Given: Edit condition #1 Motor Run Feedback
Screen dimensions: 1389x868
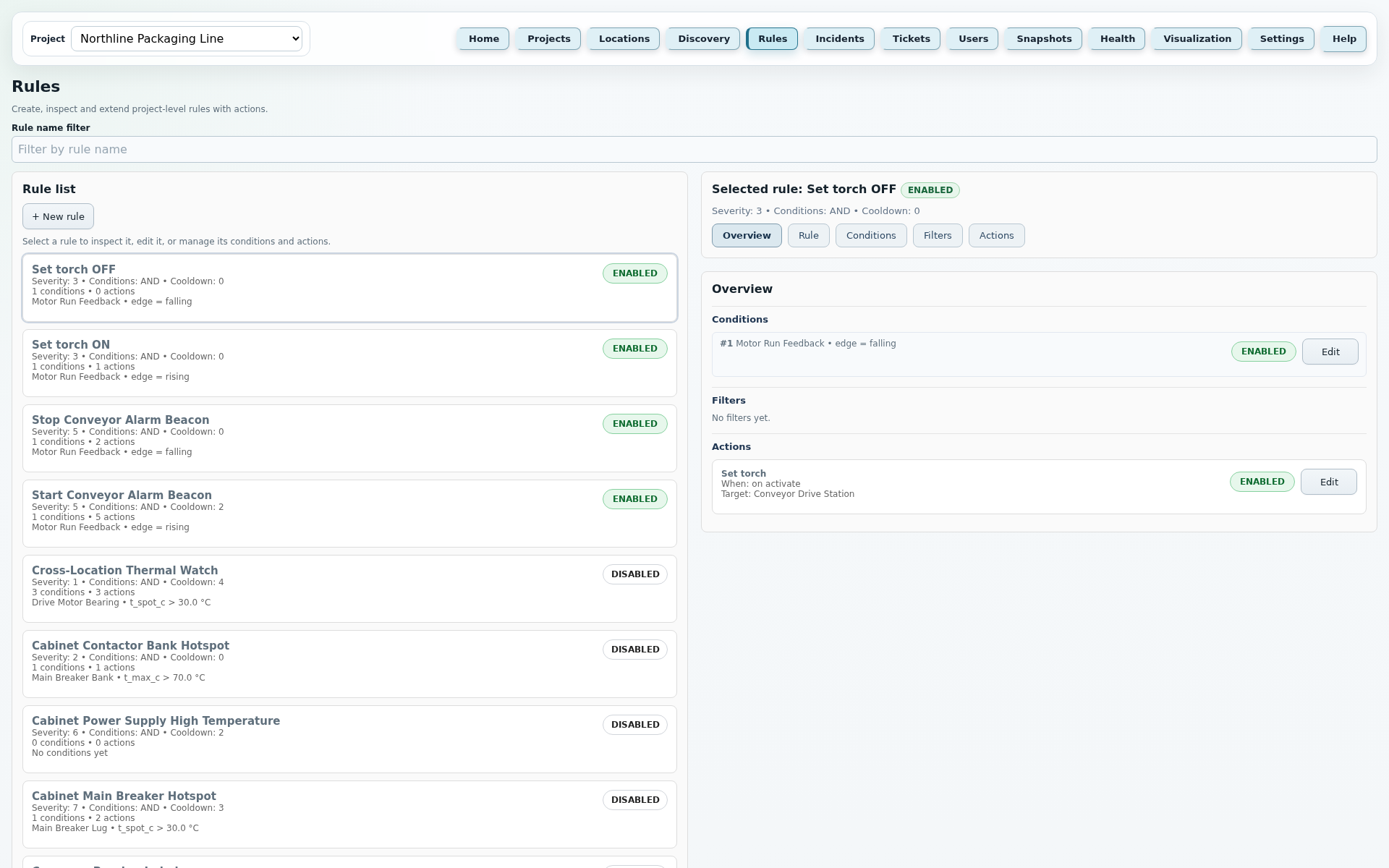Looking at the screenshot, I should (1330, 352).
